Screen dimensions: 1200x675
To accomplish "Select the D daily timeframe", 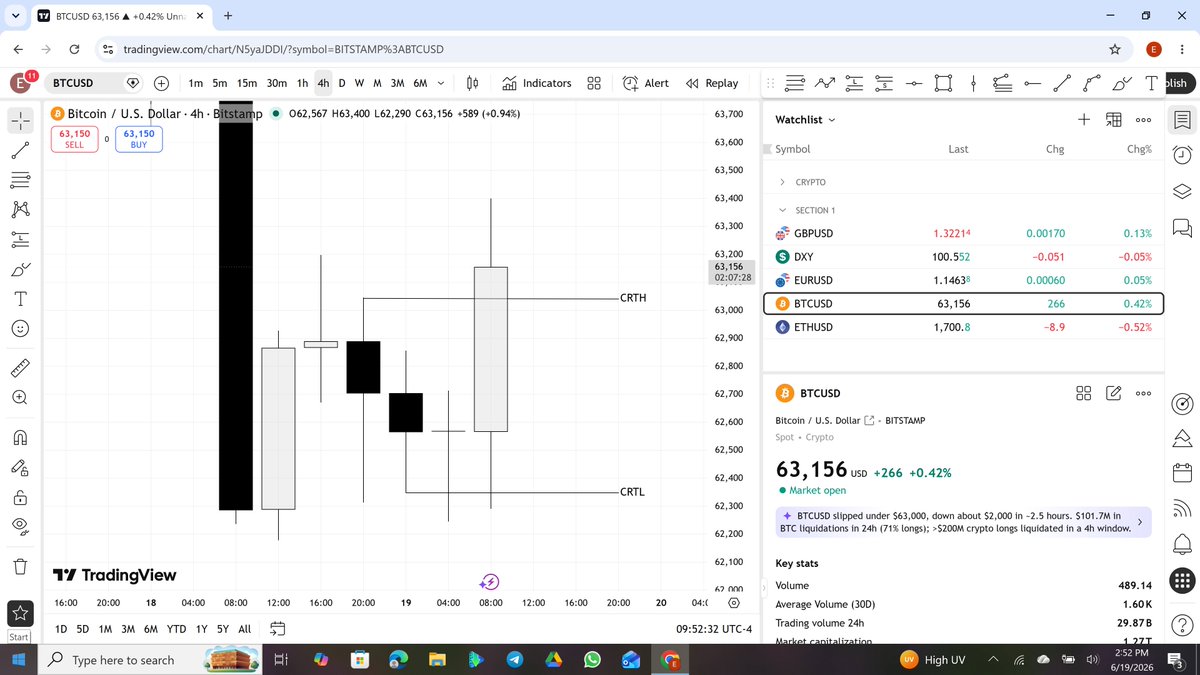I will click(x=342, y=83).
